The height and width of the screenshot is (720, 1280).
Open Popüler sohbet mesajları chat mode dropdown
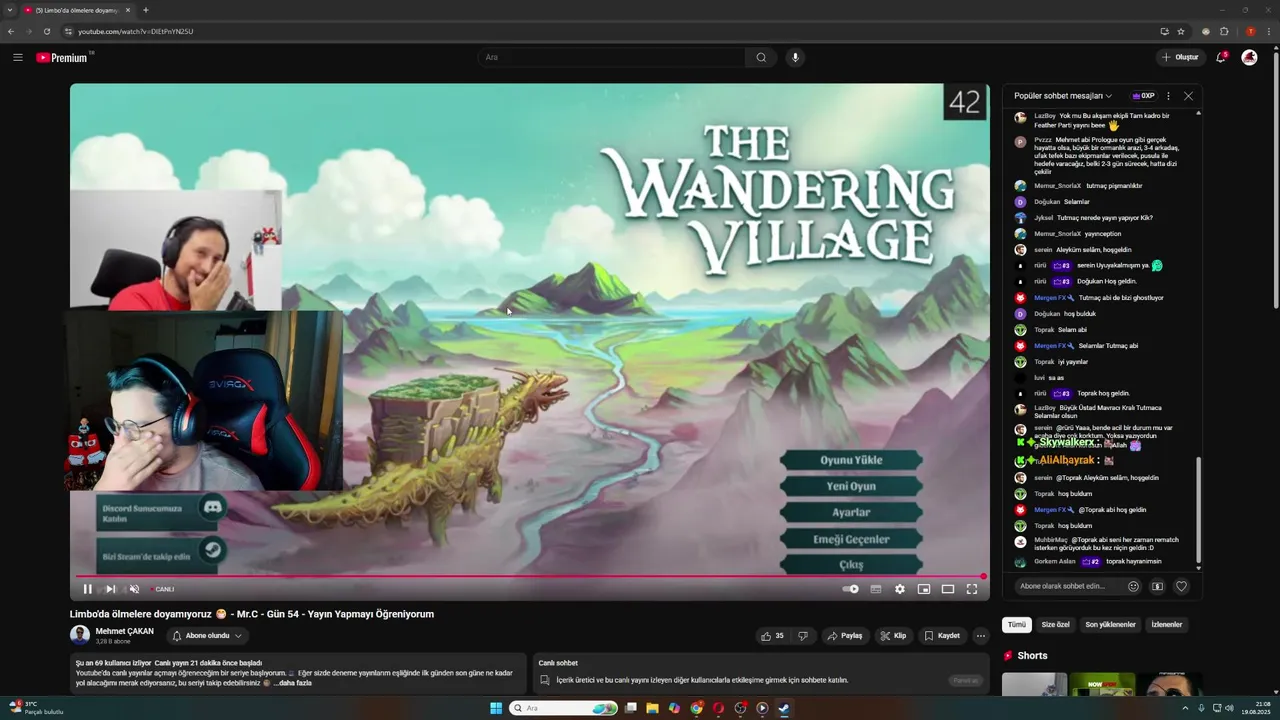click(1063, 96)
